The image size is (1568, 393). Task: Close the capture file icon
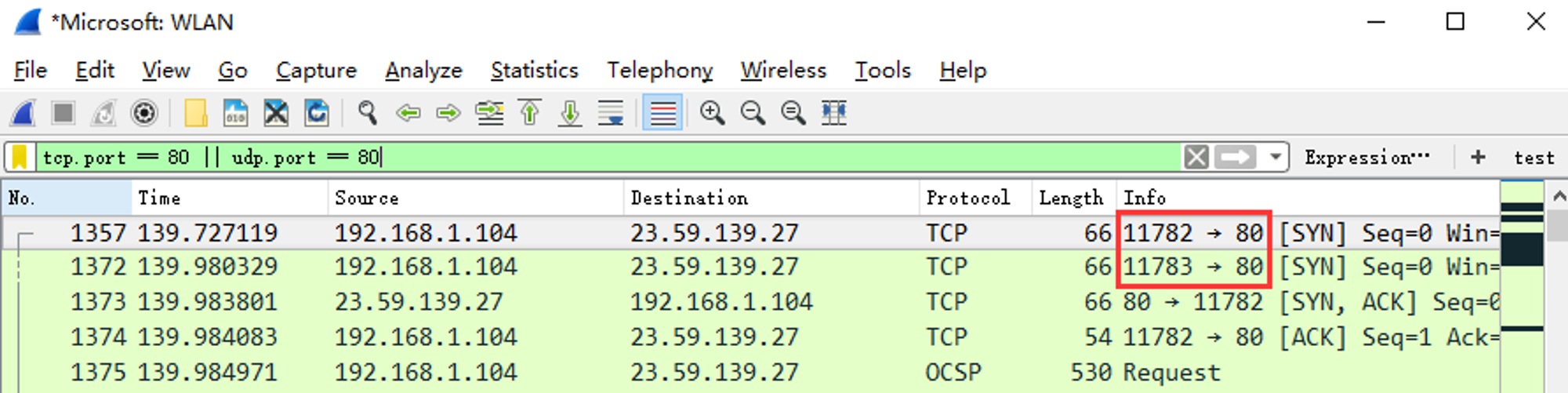276,113
